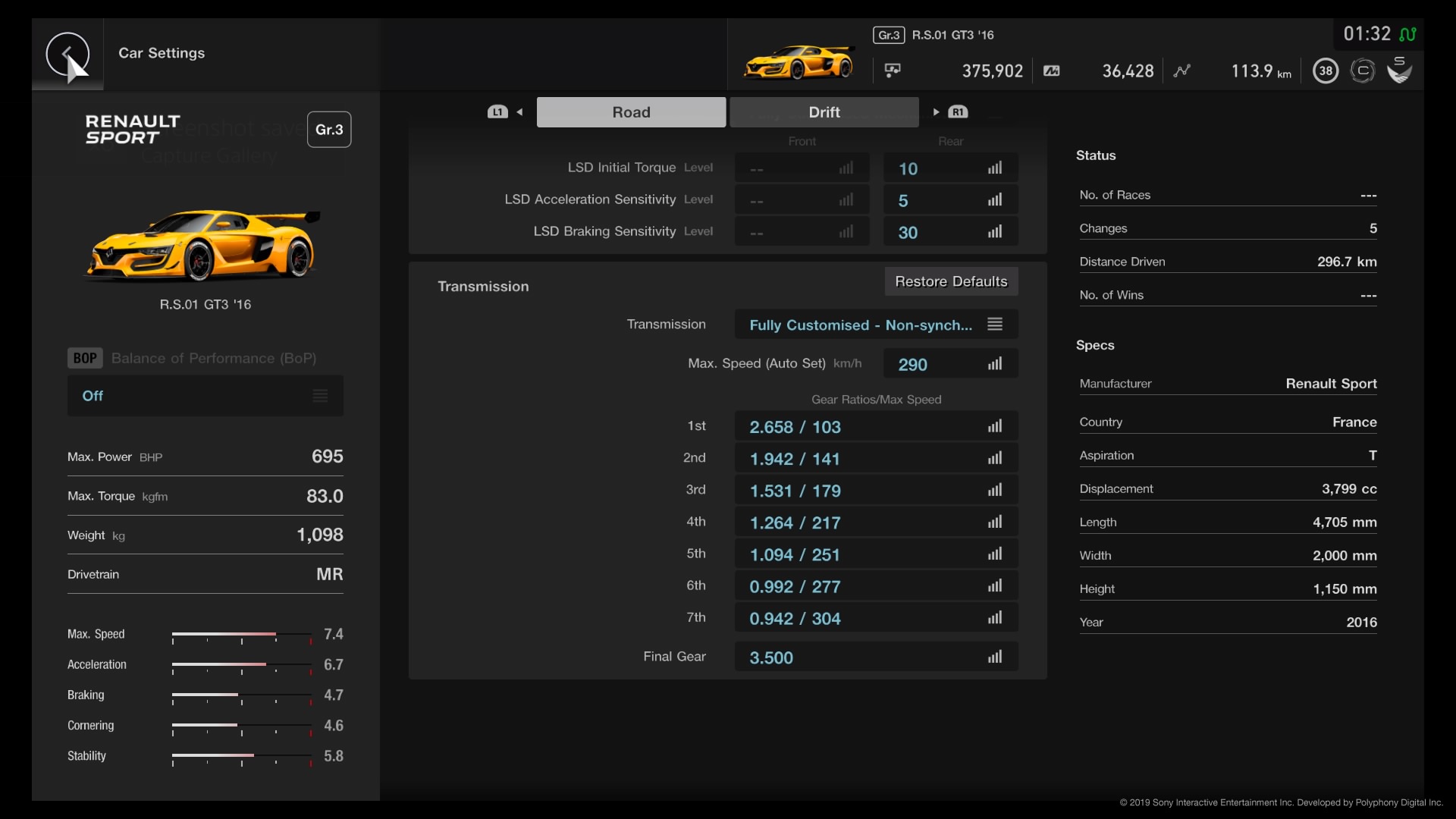The width and height of the screenshot is (1456, 819).
Task: Click the L1 shoulder button icon
Action: tap(497, 112)
